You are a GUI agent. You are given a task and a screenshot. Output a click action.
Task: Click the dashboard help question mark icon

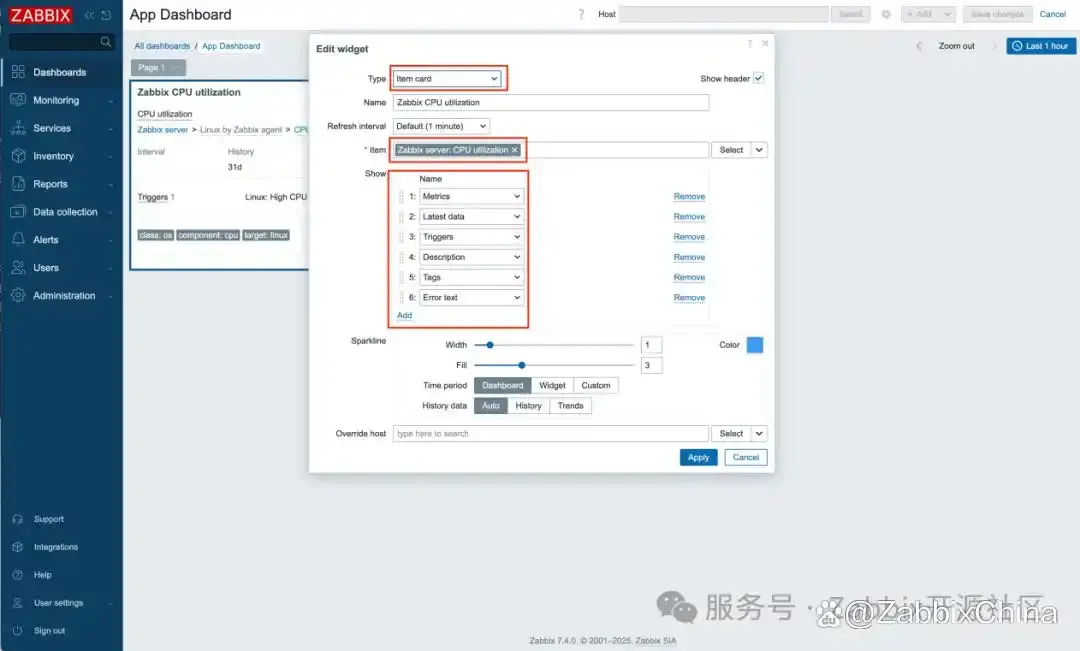tap(581, 14)
